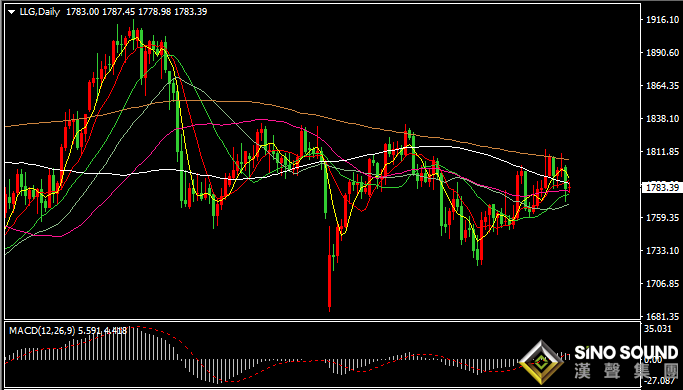This screenshot has width=683, height=390.
Task: Click the magenta moving average line
Action: 261,119
